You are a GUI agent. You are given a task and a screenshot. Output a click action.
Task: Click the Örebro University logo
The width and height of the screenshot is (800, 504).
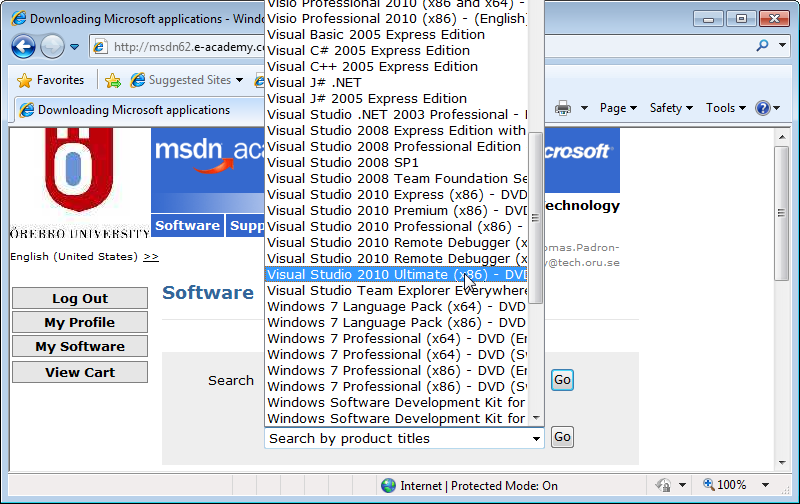click(80, 184)
